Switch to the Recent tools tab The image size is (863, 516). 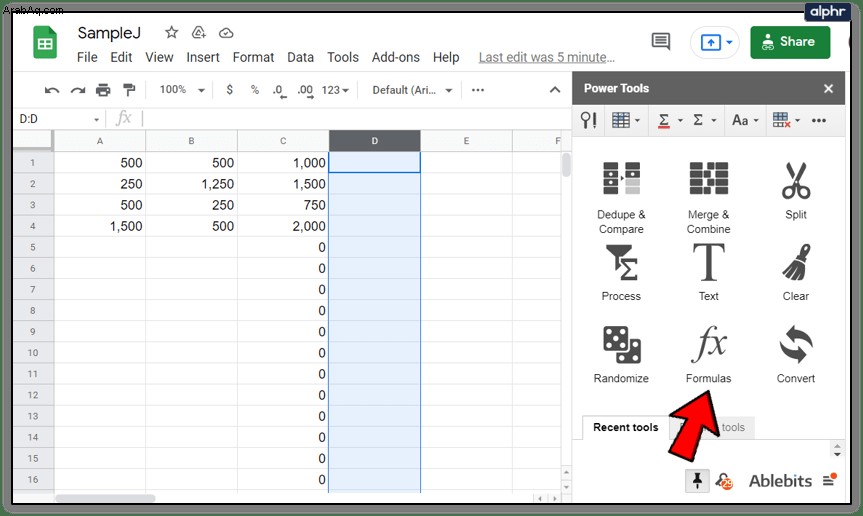[626, 427]
